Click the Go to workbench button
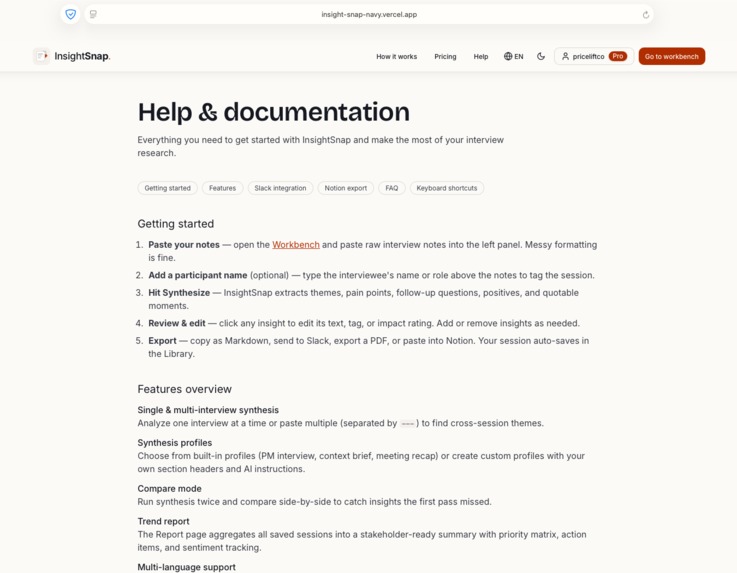 pos(672,56)
